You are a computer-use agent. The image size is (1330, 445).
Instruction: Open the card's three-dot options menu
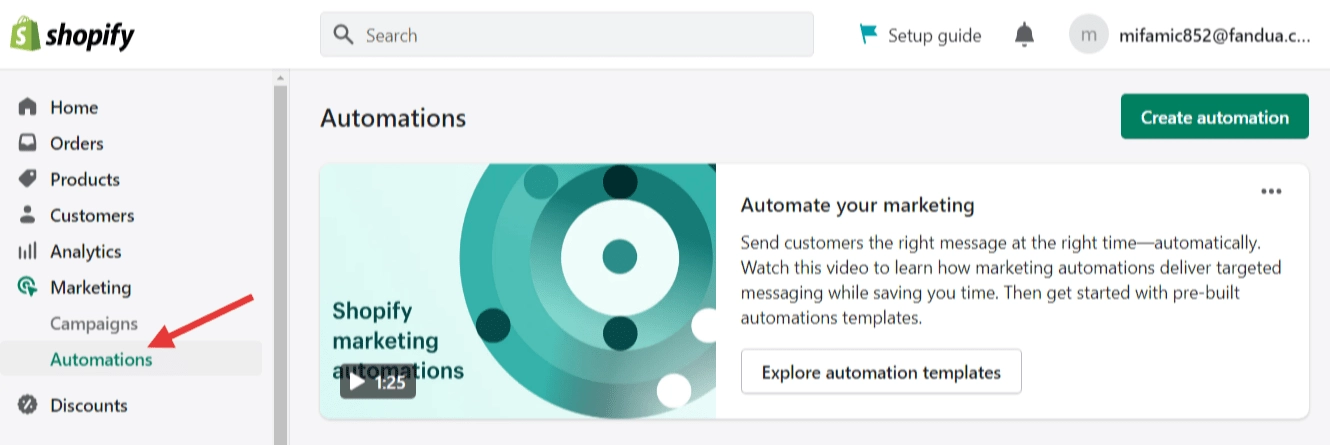pyautogui.click(x=1271, y=192)
